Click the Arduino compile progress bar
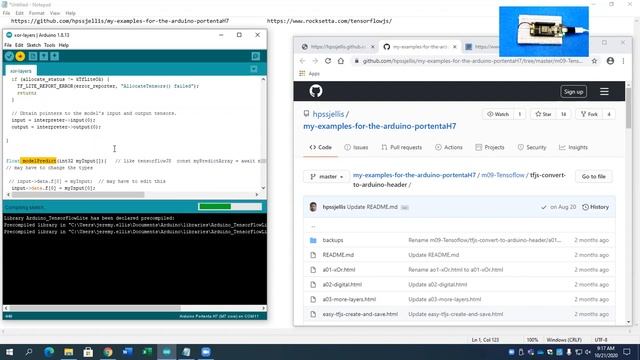 point(230,207)
